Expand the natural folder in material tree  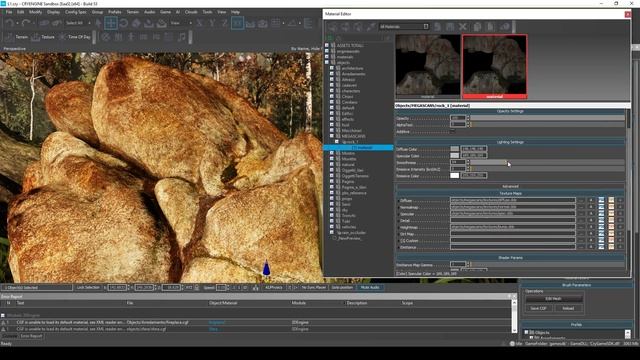(332, 164)
